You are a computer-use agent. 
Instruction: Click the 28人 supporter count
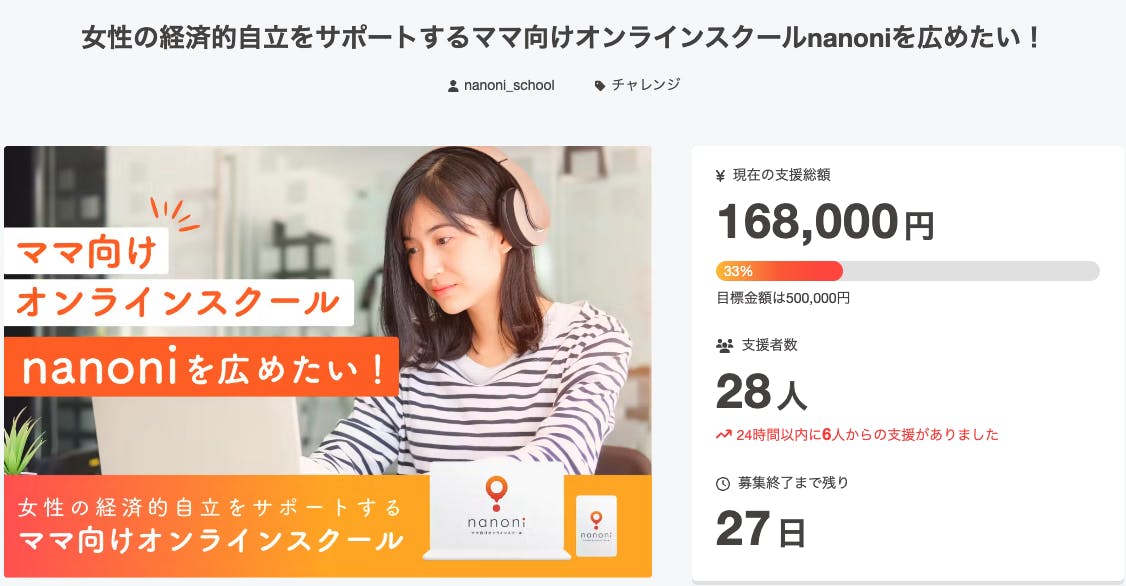(x=761, y=392)
